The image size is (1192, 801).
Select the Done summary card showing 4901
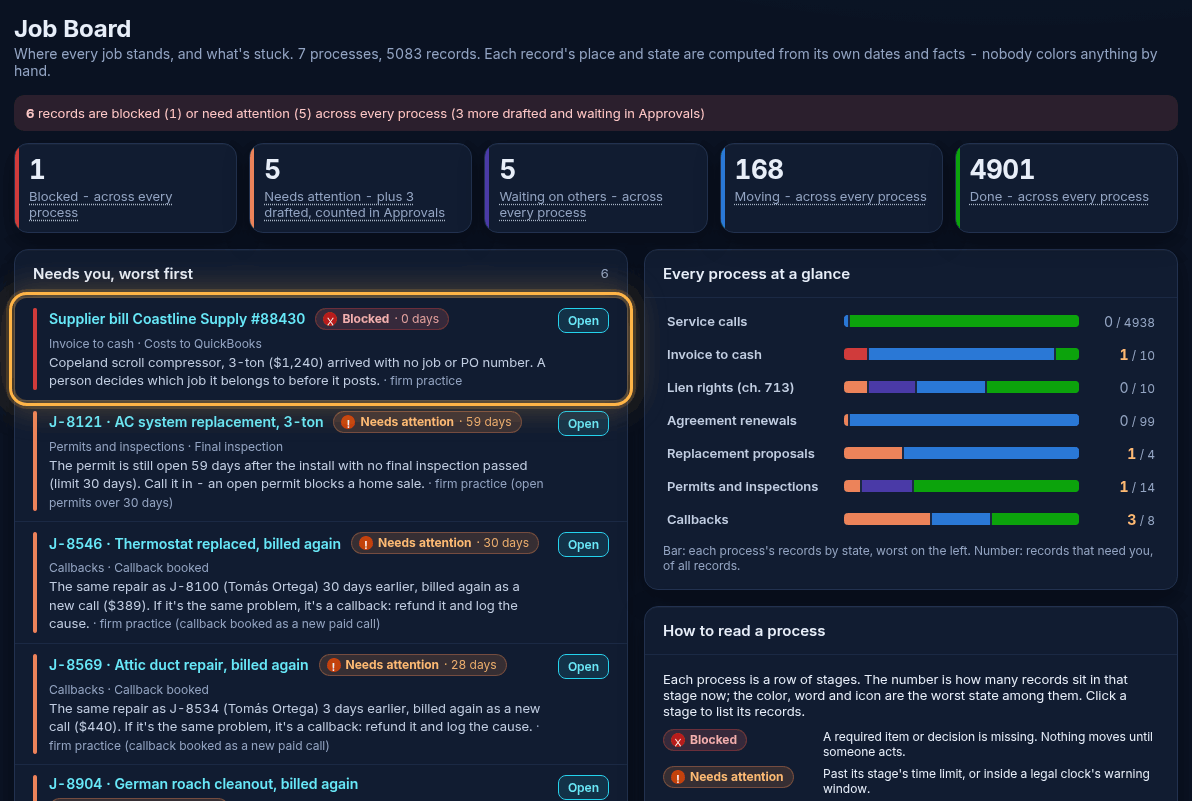coord(1066,188)
